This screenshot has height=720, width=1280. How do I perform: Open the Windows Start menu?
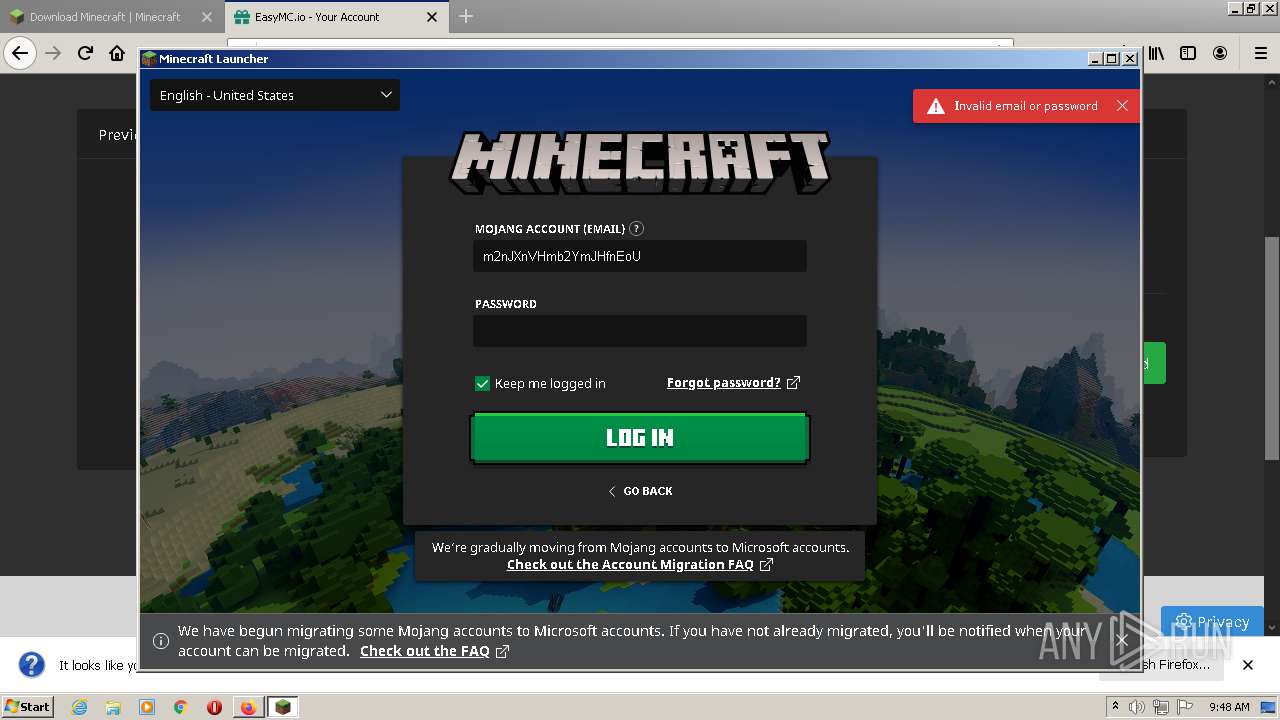click(x=28, y=706)
